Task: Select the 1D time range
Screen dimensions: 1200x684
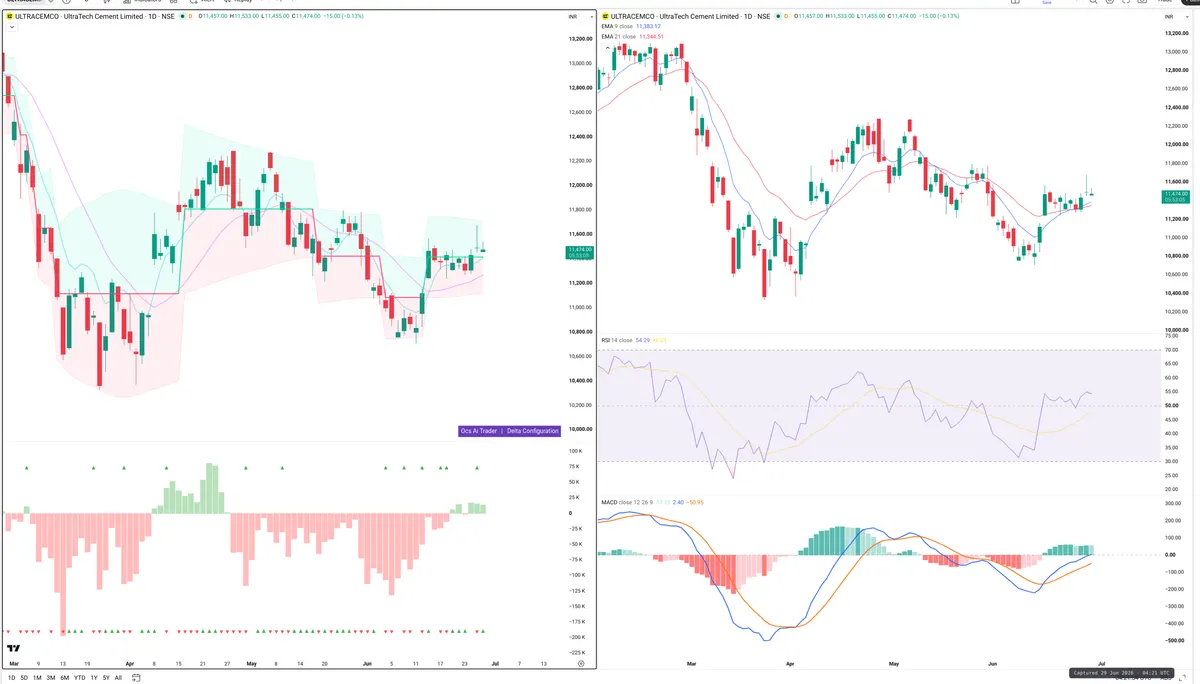Action: 12,677
